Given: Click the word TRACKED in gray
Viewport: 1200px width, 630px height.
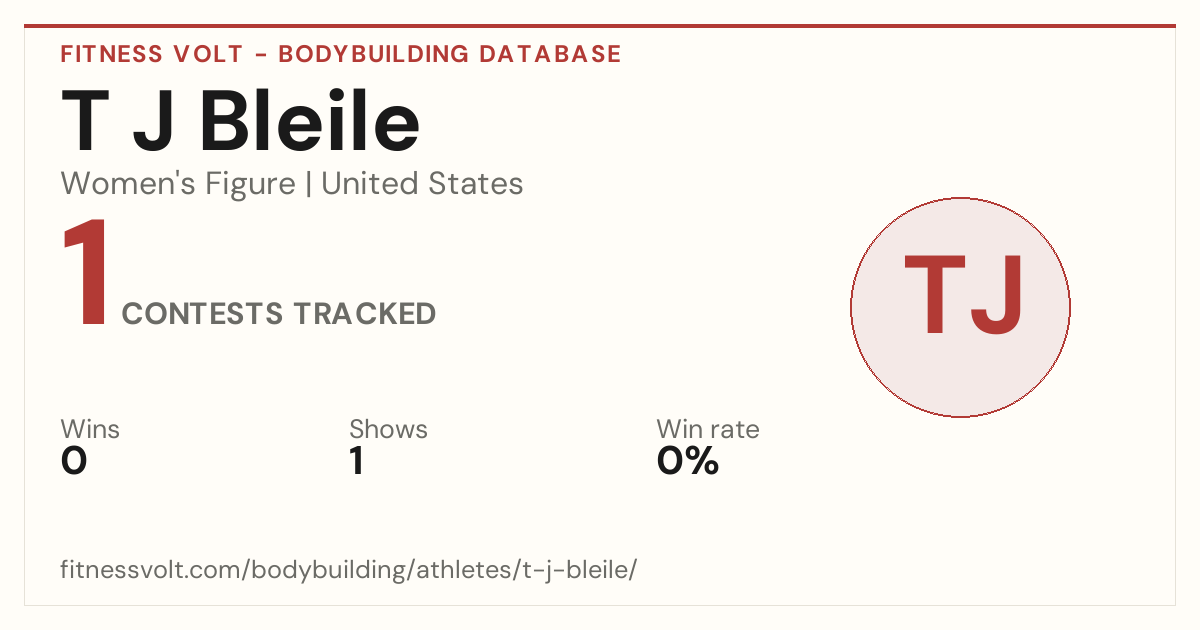Looking at the screenshot, I should click(365, 314).
